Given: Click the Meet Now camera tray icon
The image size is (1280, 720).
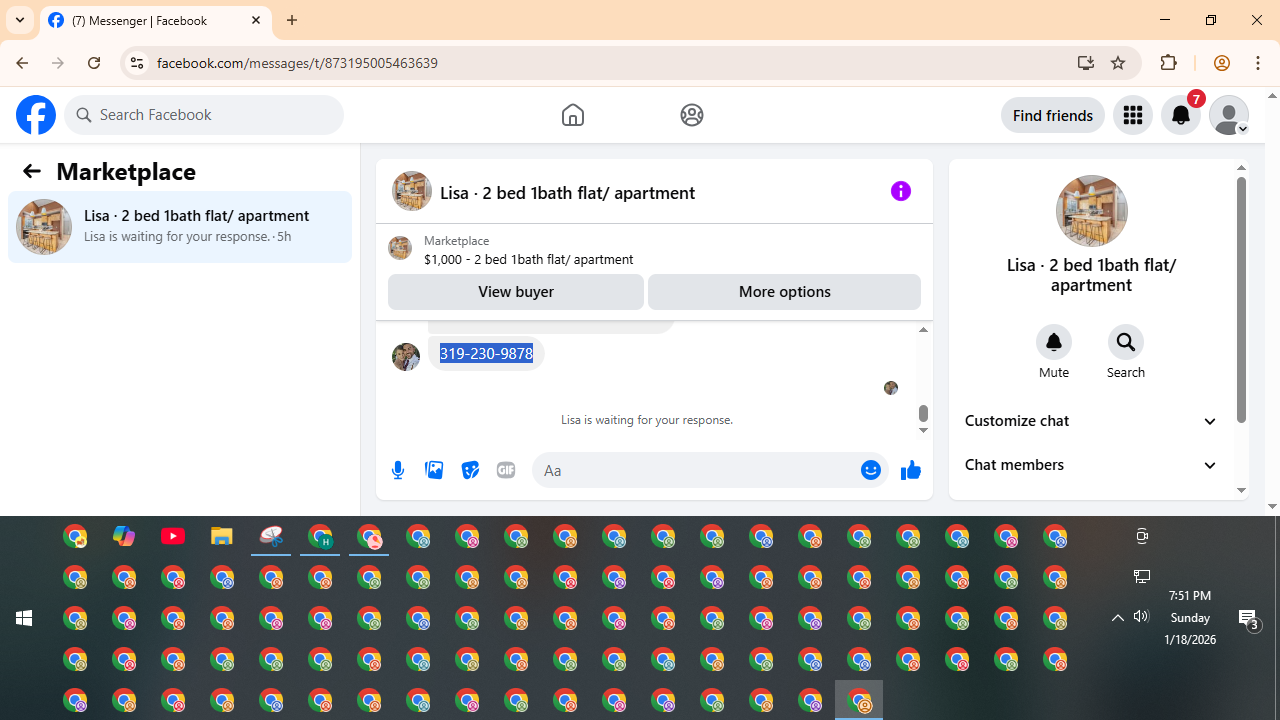Looking at the screenshot, I should (1142, 536).
